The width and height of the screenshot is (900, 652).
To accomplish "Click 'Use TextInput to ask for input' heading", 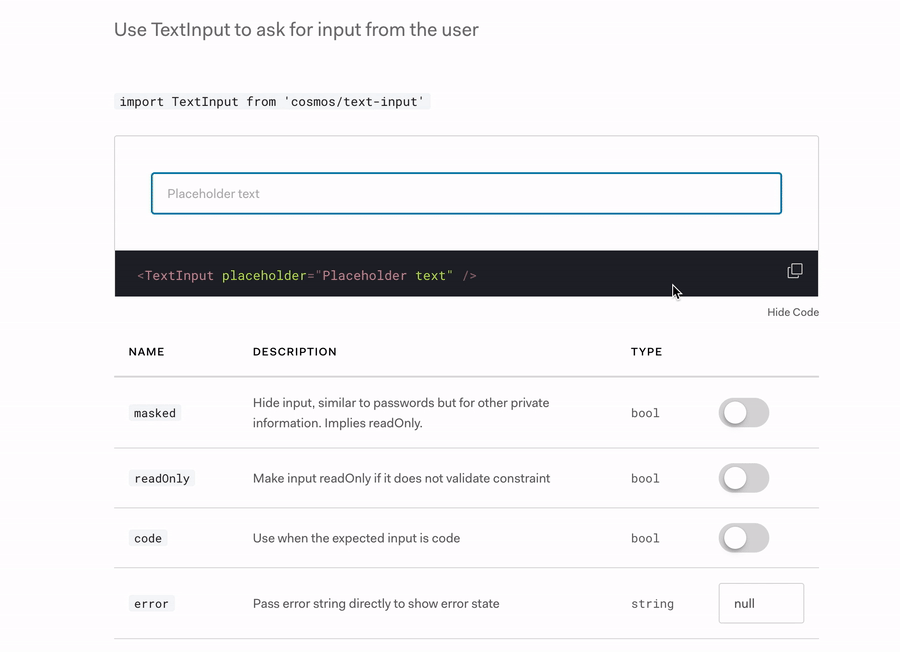I will coord(296,30).
